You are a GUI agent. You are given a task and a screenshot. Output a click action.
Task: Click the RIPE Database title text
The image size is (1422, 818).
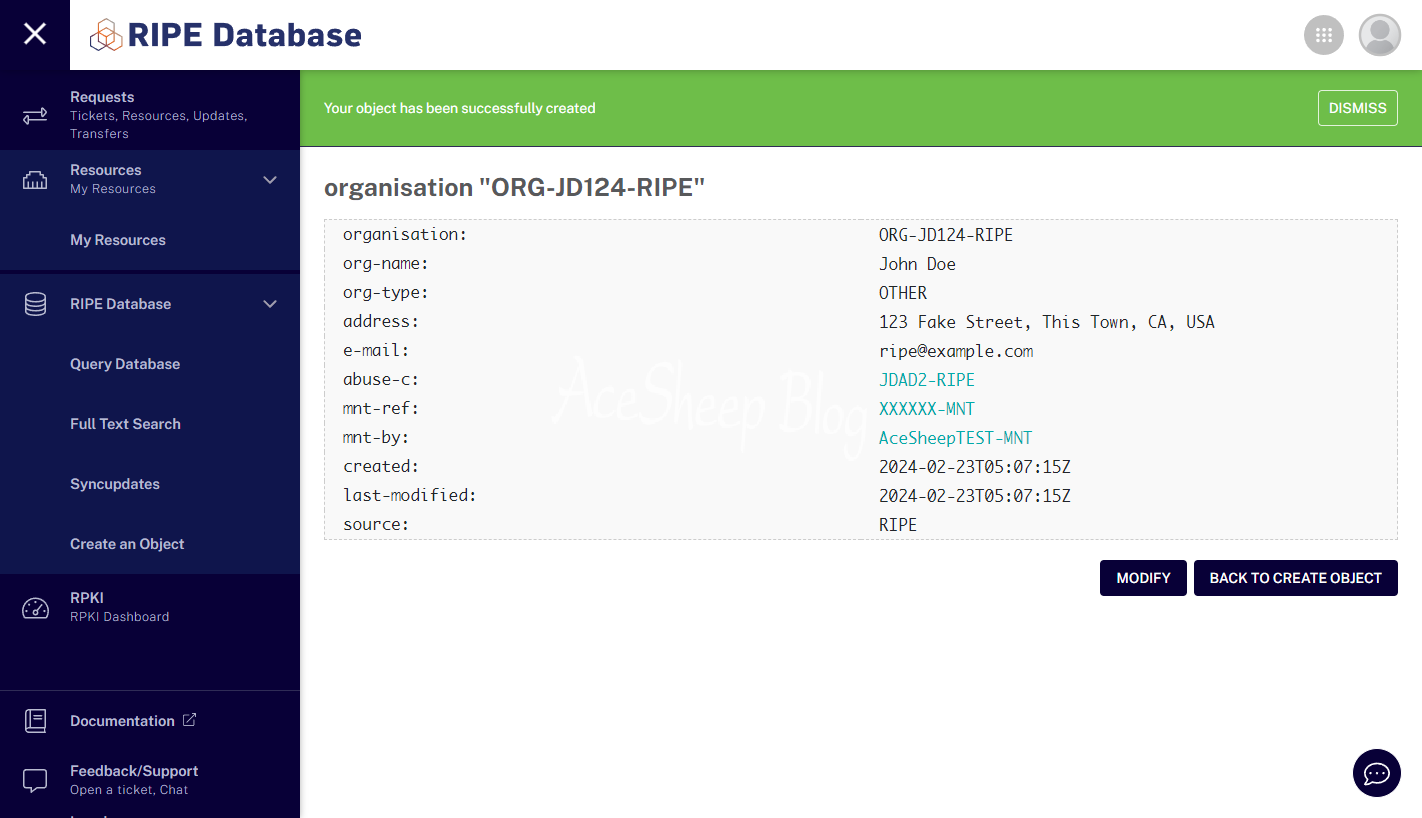pyautogui.click(x=245, y=35)
